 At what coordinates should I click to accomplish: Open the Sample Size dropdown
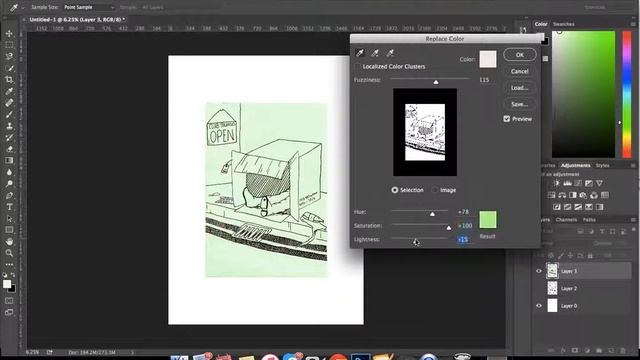coord(89,7)
